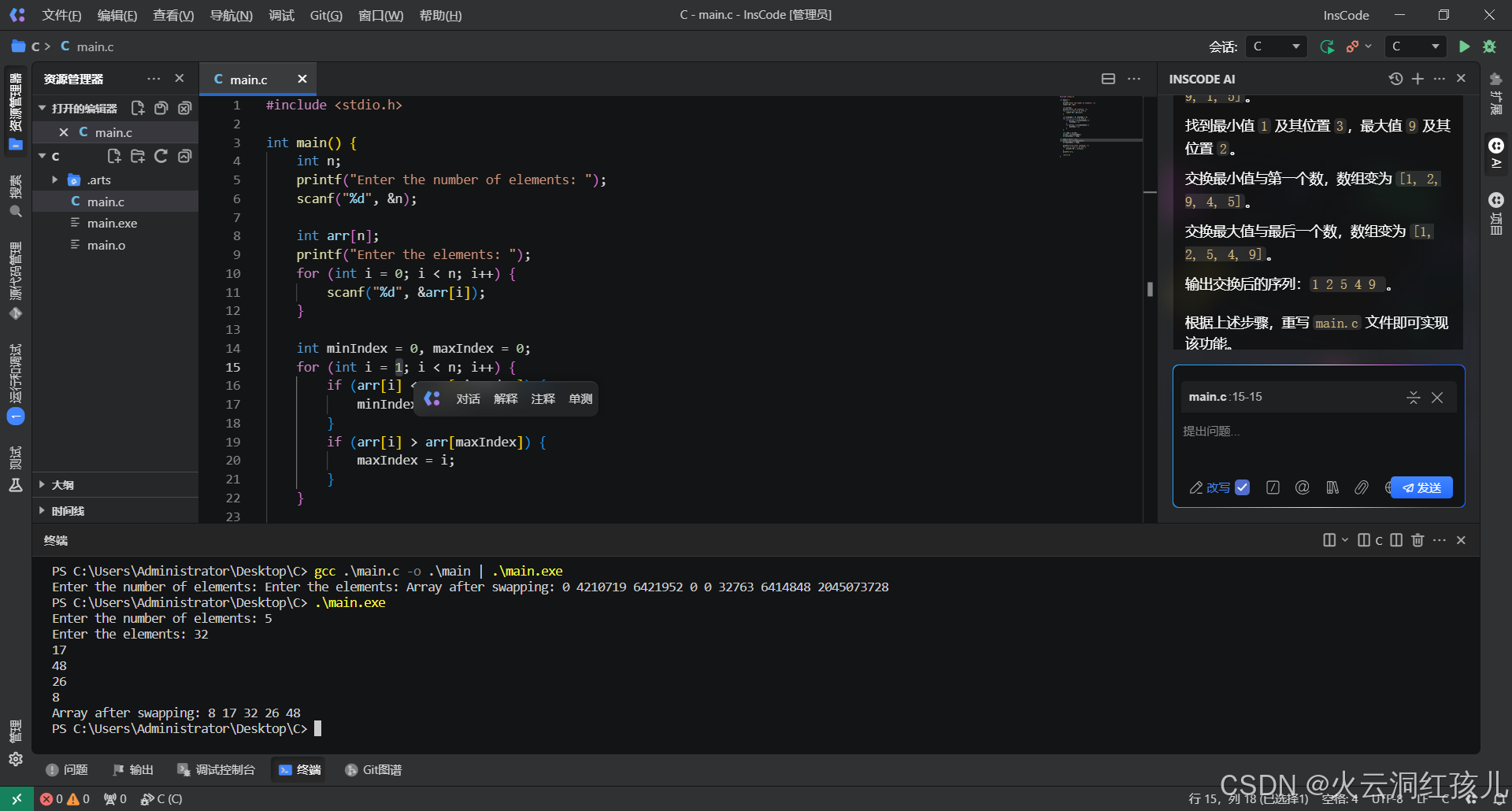Collapse the main.c:15-15 context snippet
Screen dimensions: 1512x811
pos(1414,398)
